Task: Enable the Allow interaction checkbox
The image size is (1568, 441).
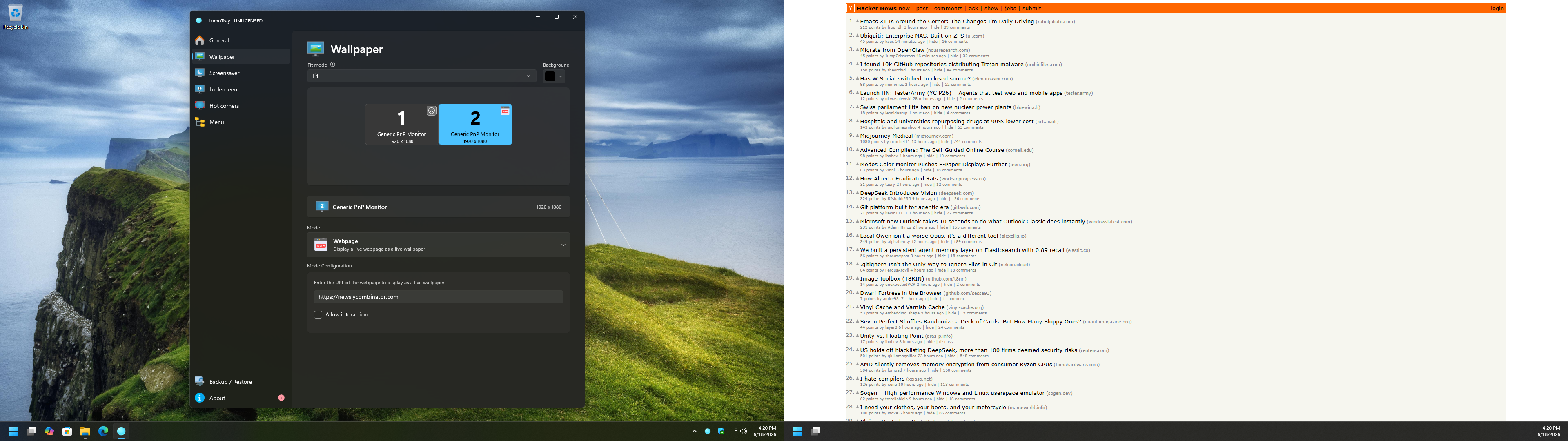Action: click(x=318, y=315)
